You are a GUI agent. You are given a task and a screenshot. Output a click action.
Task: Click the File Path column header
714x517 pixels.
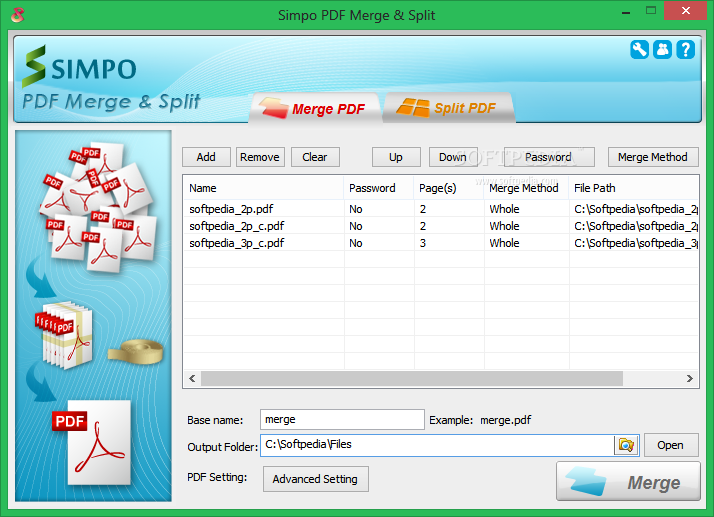(x=633, y=188)
